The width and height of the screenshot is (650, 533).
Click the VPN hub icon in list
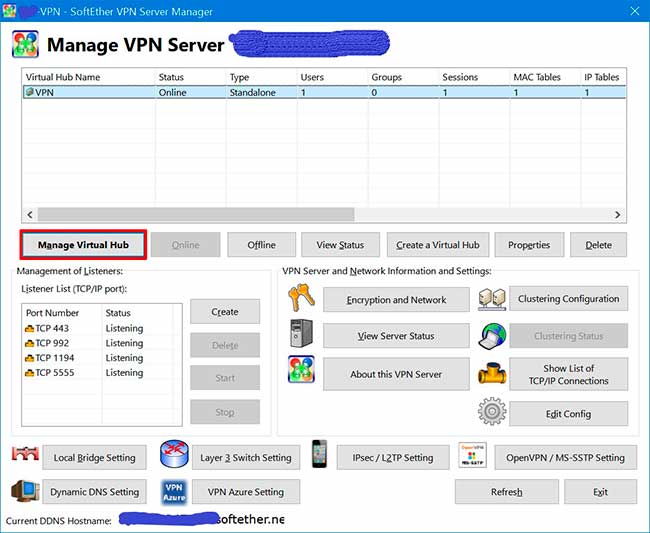(29, 92)
